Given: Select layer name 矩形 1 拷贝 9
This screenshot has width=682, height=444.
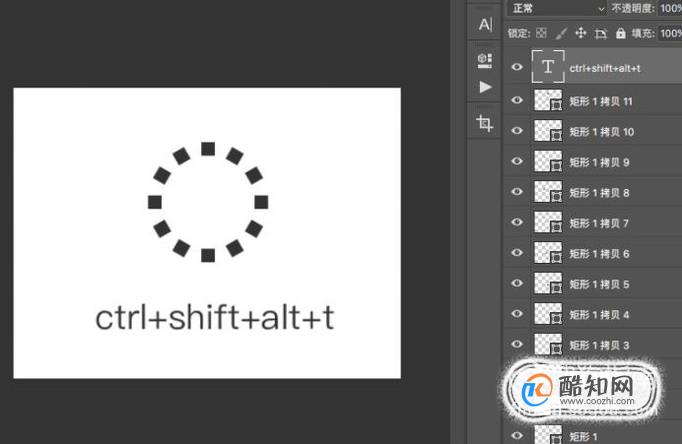Looking at the screenshot, I should tap(599, 162).
